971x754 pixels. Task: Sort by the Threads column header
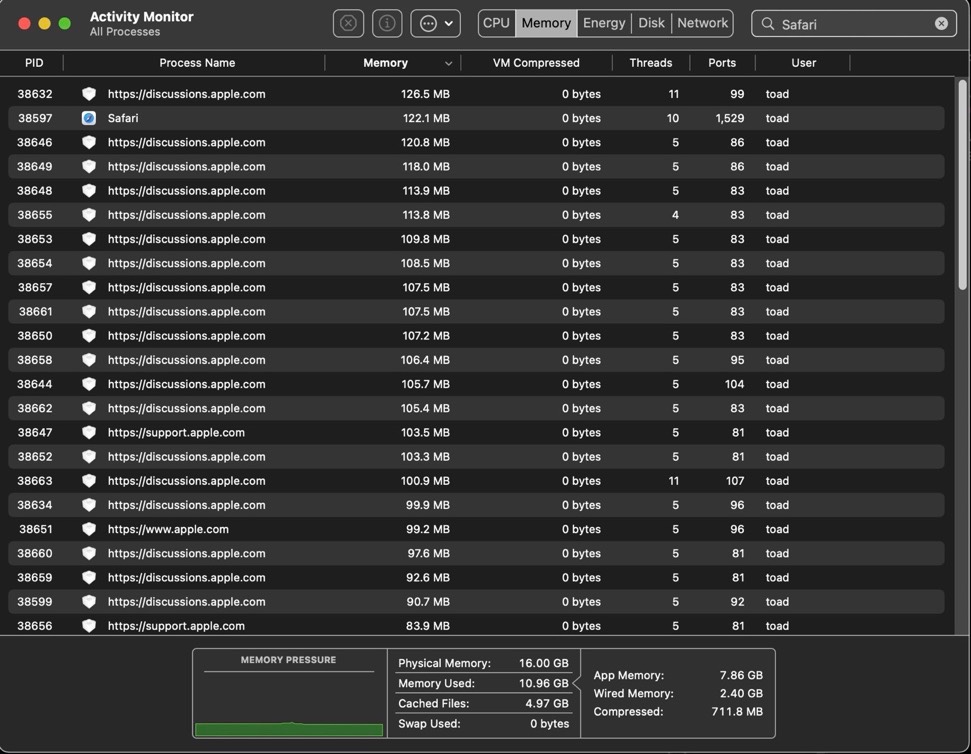(650, 63)
